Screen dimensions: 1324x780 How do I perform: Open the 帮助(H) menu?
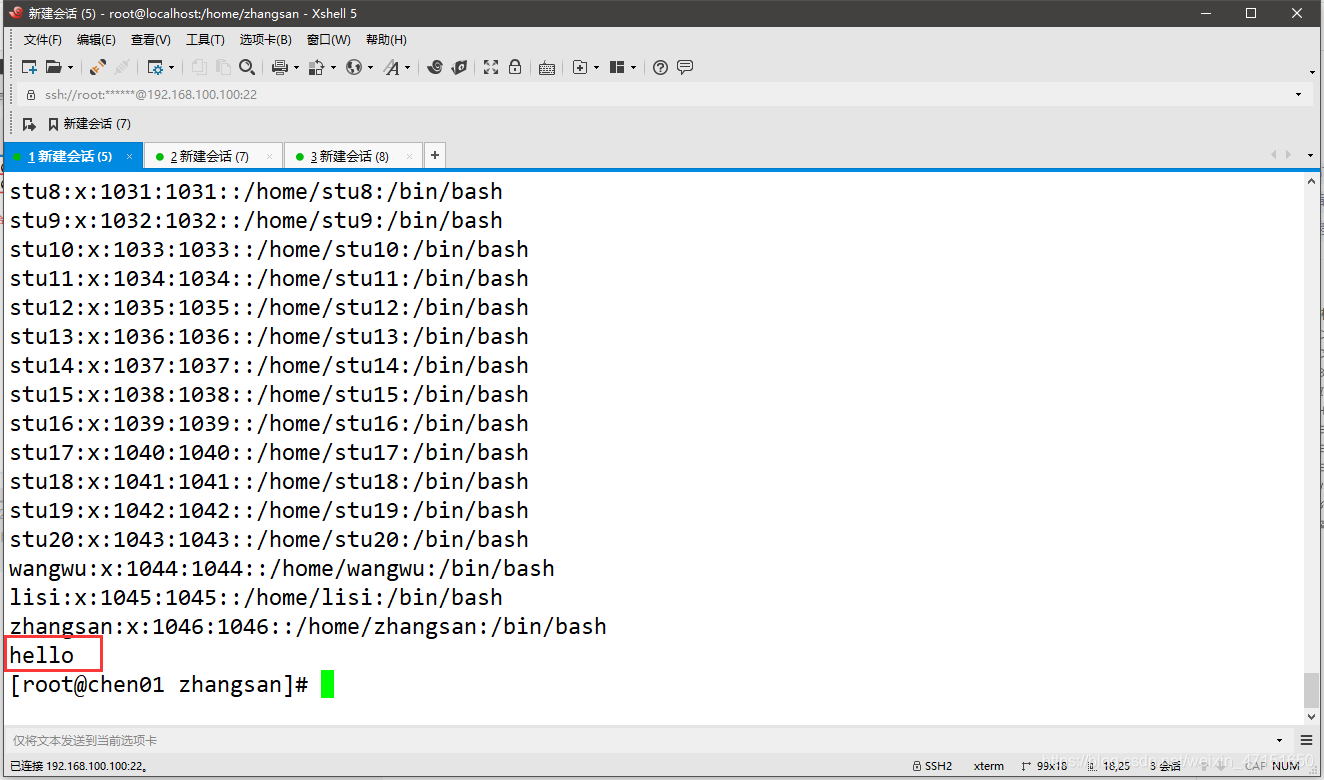click(x=386, y=40)
